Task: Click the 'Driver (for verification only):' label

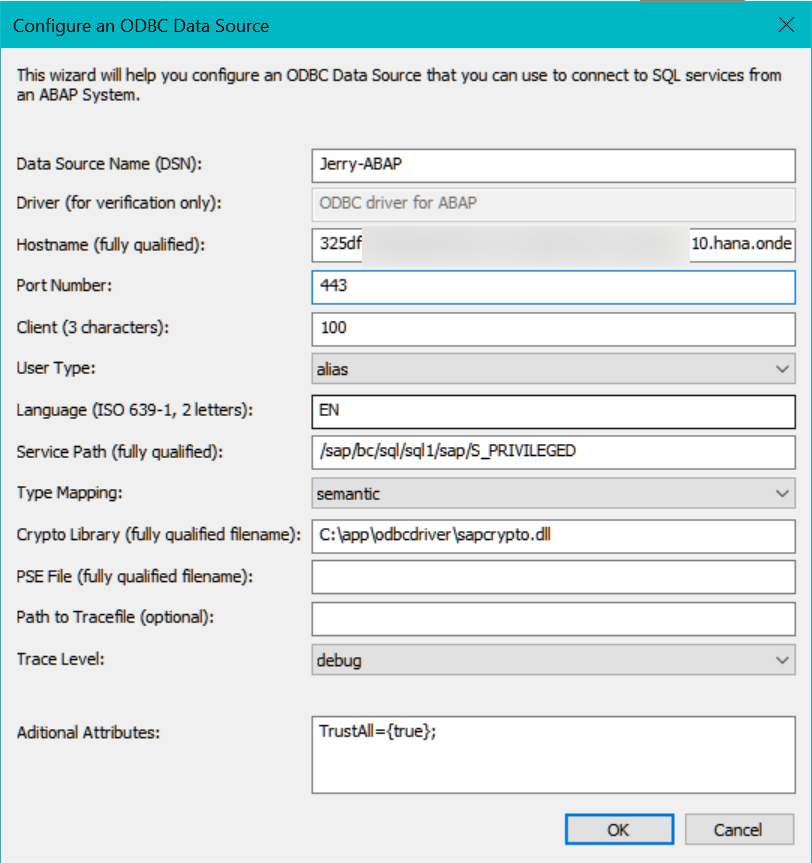Action: tap(119, 203)
